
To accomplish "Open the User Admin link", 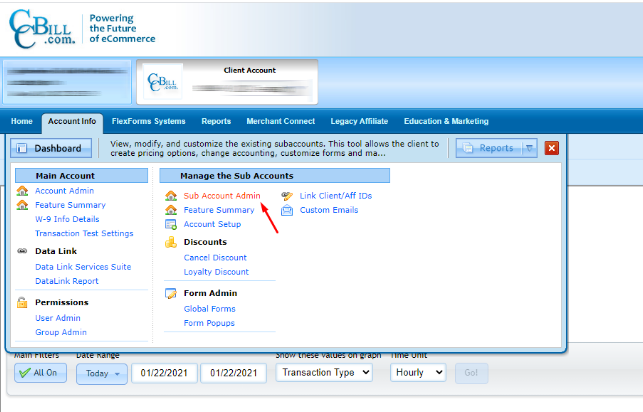I will click(58, 318).
